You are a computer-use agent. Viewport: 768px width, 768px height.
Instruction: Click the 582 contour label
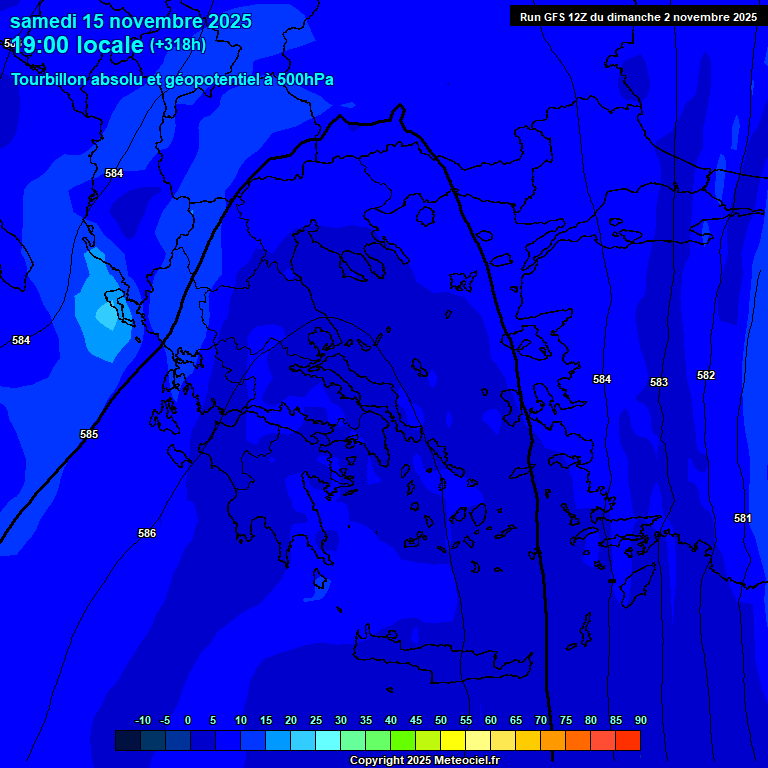706,376
